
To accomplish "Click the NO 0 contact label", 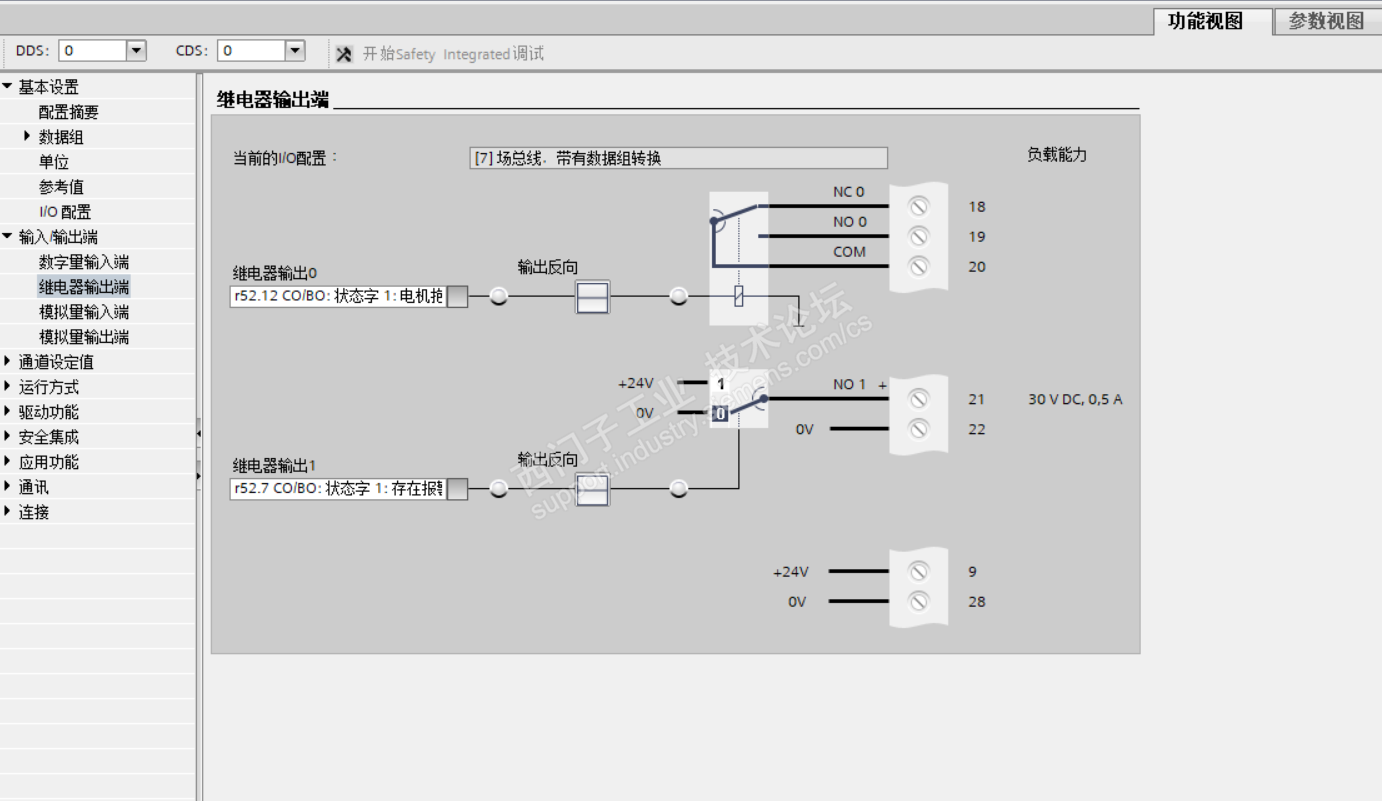I will 850,222.
